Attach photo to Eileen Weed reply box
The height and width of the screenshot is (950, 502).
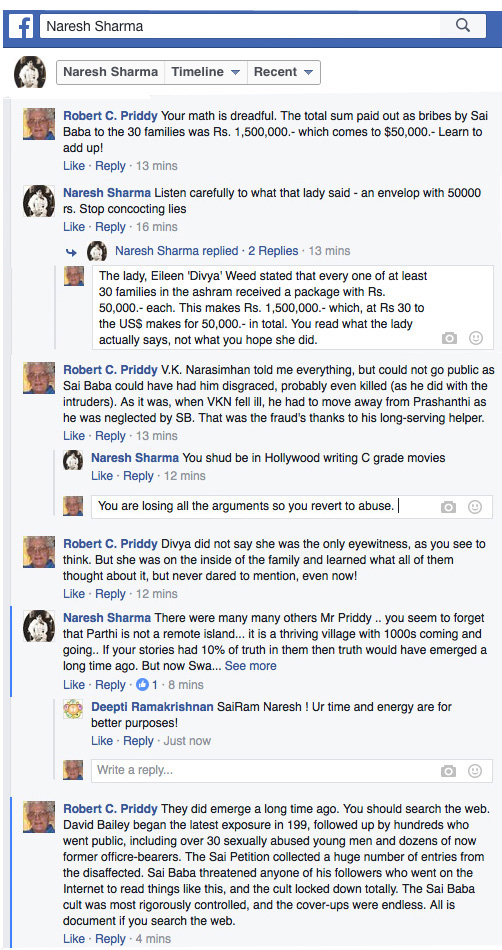pos(449,339)
